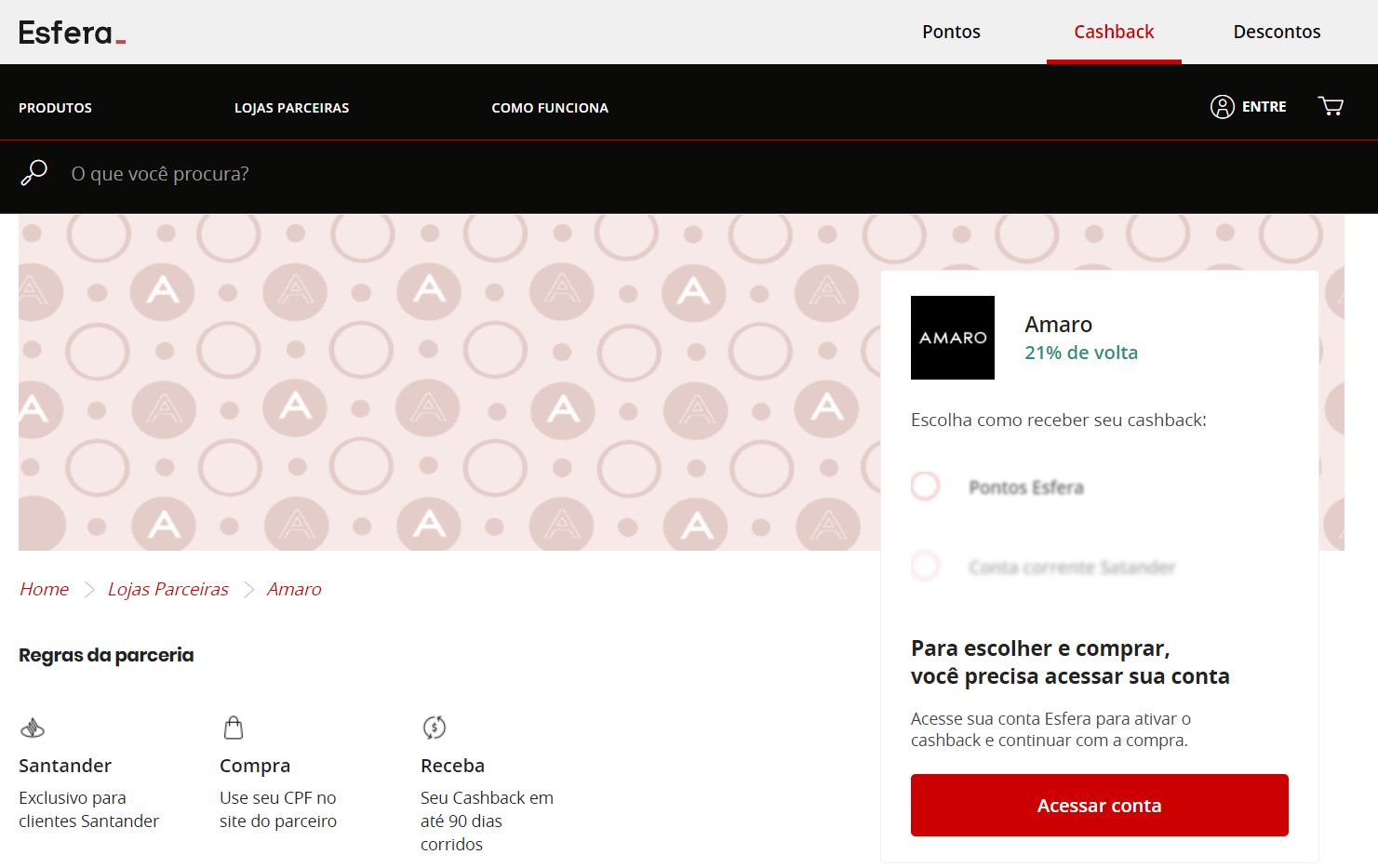Click the Esfera logo
The height and width of the screenshot is (868, 1378).
tap(72, 33)
